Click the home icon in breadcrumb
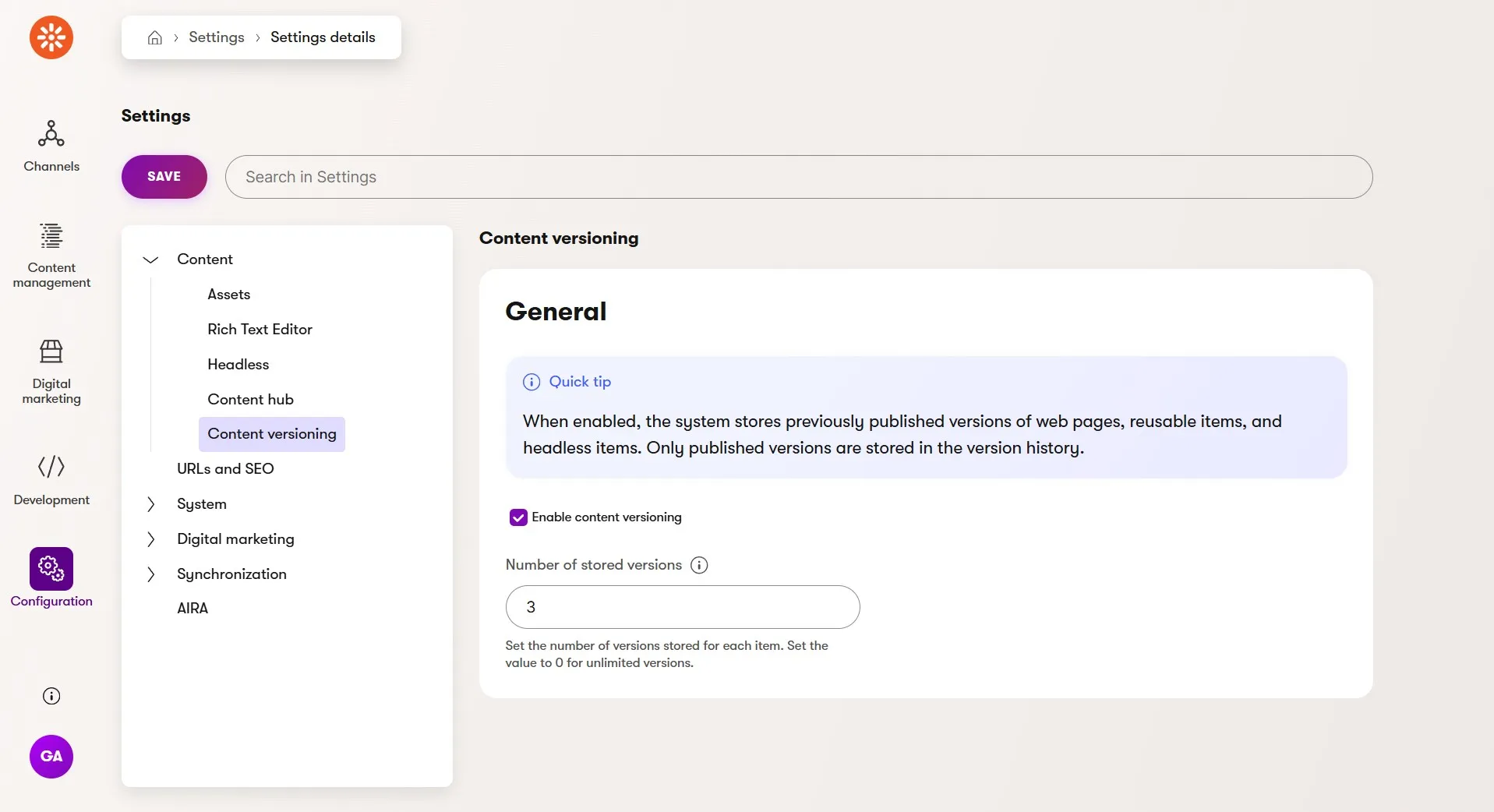 point(155,37)
